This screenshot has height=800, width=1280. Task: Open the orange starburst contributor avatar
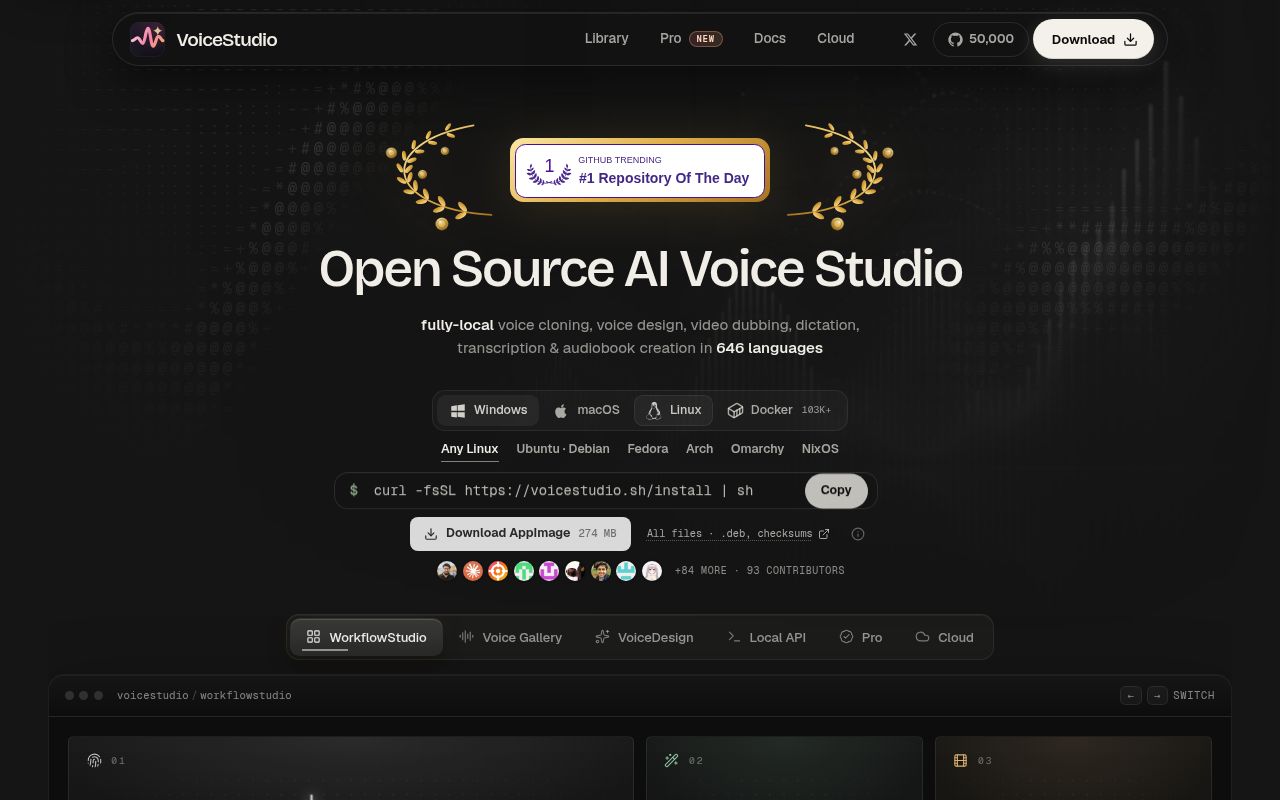[473, 571]
